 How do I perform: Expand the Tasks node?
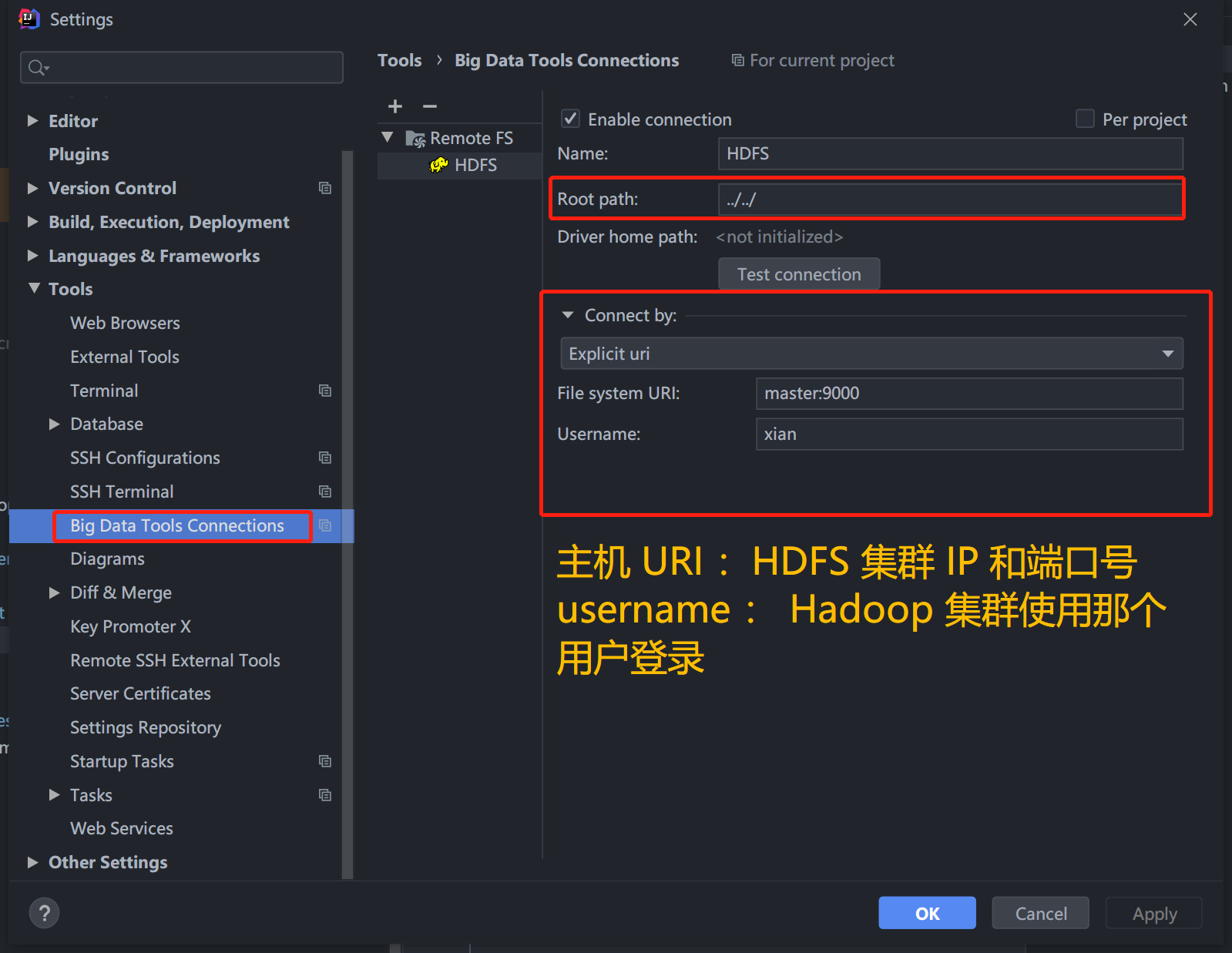[x=54, y=795]
